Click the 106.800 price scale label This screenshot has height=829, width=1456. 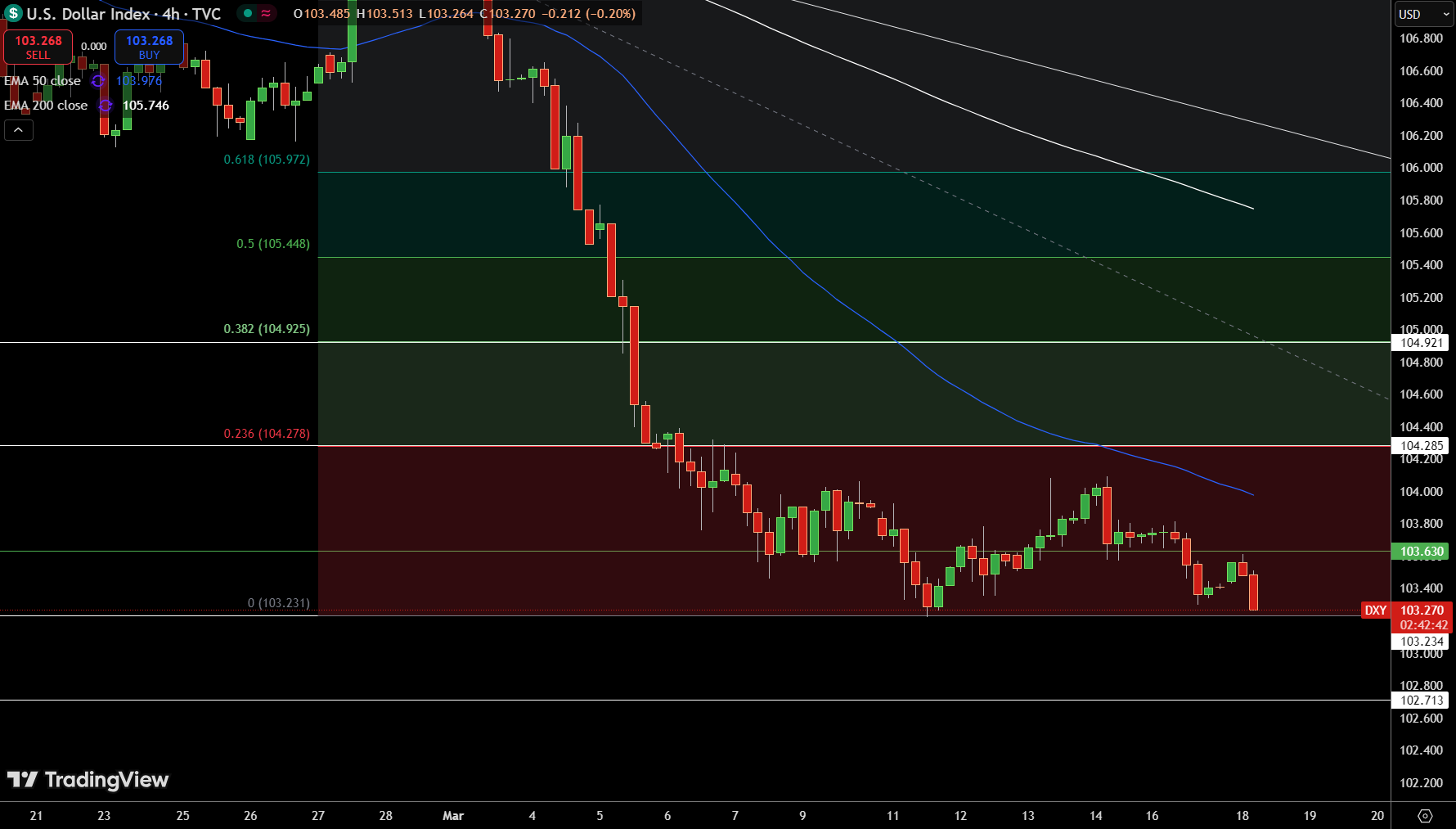[1421, 38]
